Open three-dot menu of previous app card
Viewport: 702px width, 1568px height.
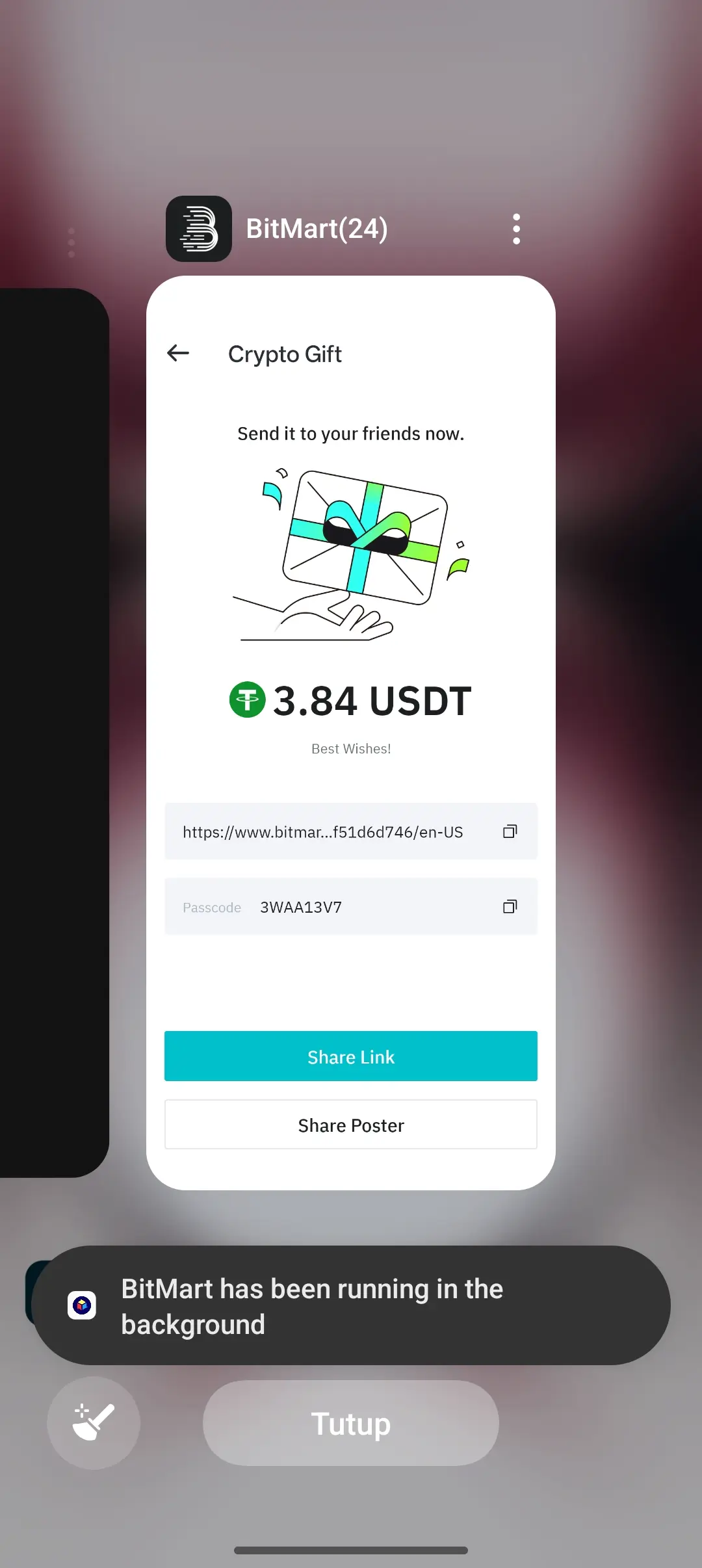[x=71, y=242]
